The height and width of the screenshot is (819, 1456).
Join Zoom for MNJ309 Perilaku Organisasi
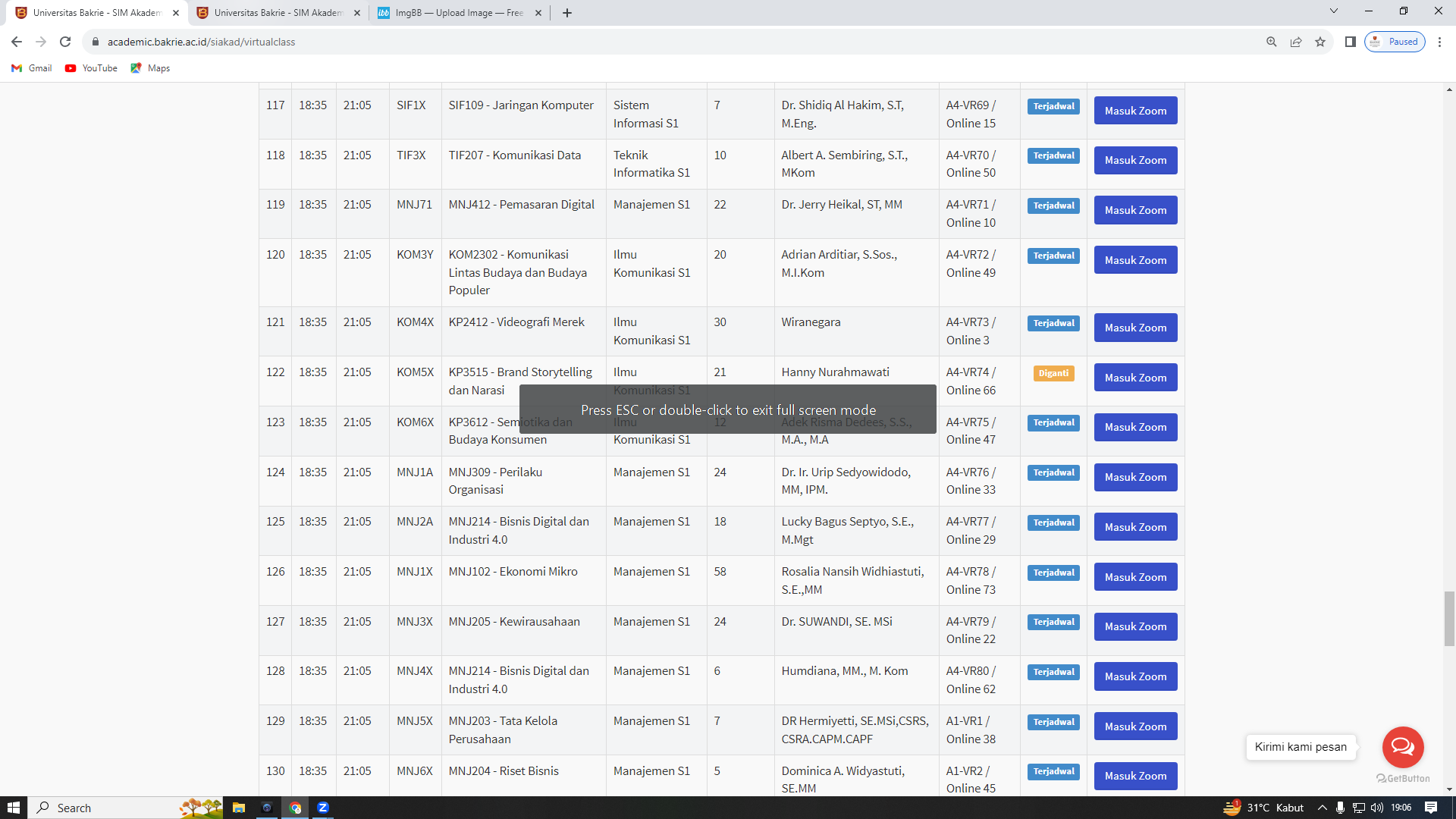point(1135,477)
